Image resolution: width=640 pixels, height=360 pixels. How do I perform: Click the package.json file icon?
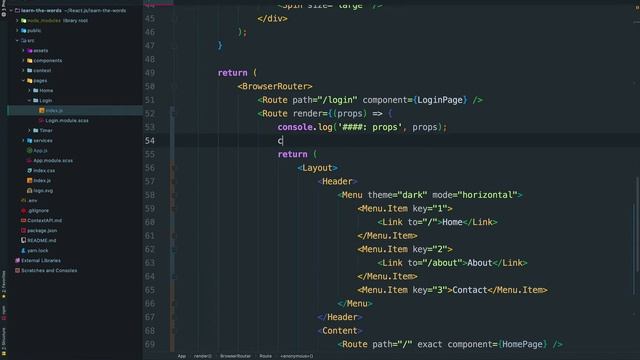pyautogui.click(x=24, y=230)
